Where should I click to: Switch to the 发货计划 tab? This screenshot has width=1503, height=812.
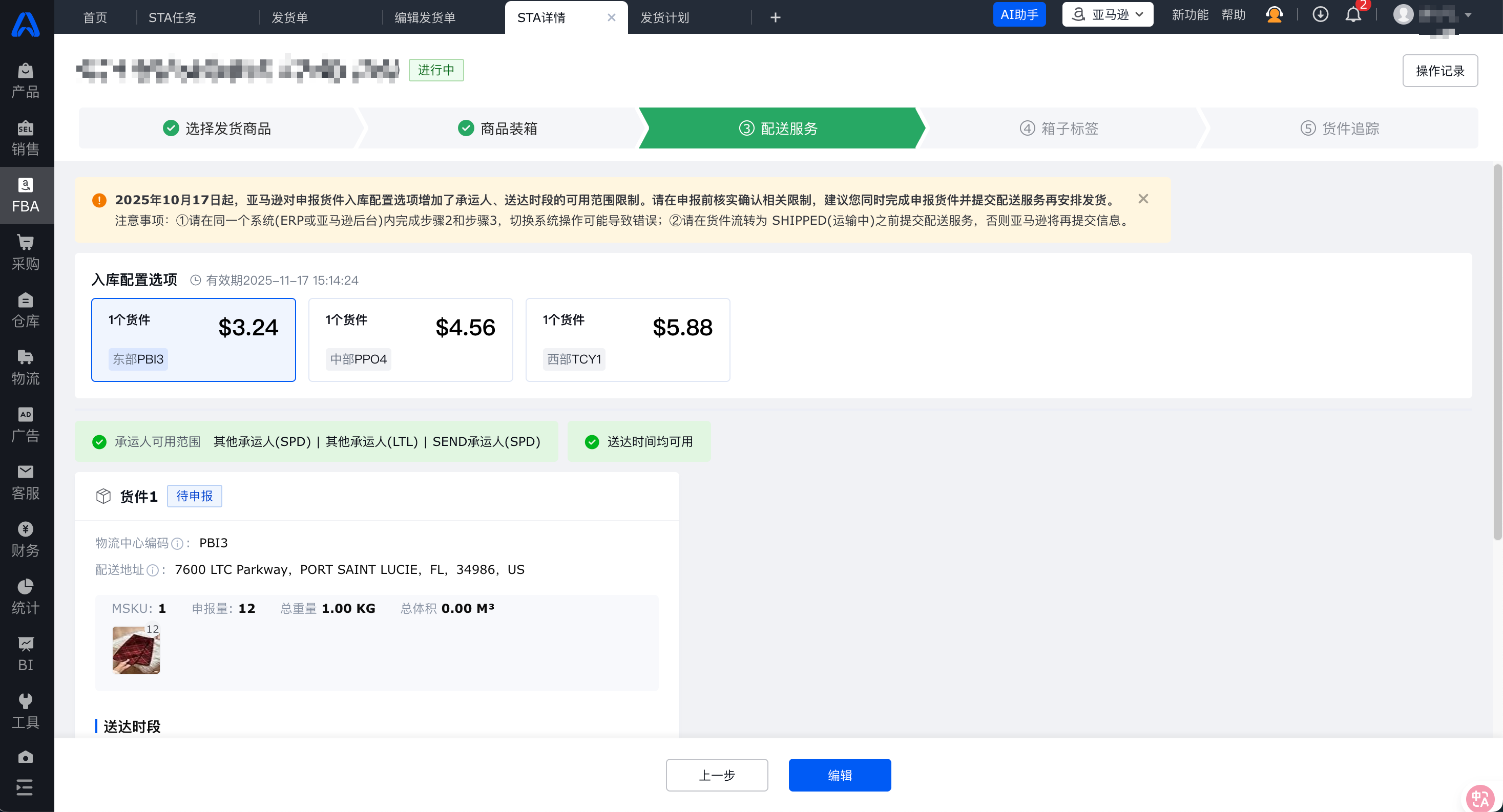click(x=664, y=17)
